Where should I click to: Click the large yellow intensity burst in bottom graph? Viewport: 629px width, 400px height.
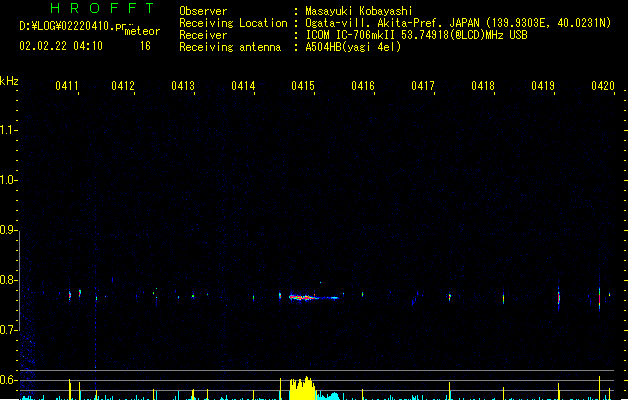click(x=302, y=388)
